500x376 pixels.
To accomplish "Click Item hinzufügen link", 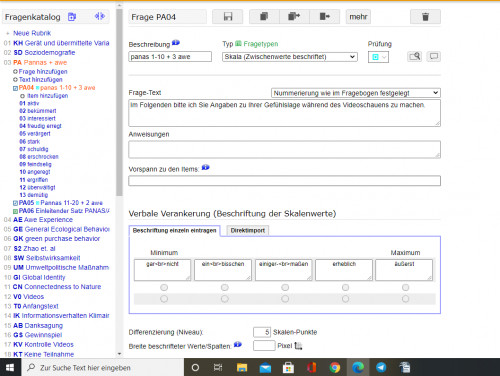I will pyautogui.click(x=48, y=96).
